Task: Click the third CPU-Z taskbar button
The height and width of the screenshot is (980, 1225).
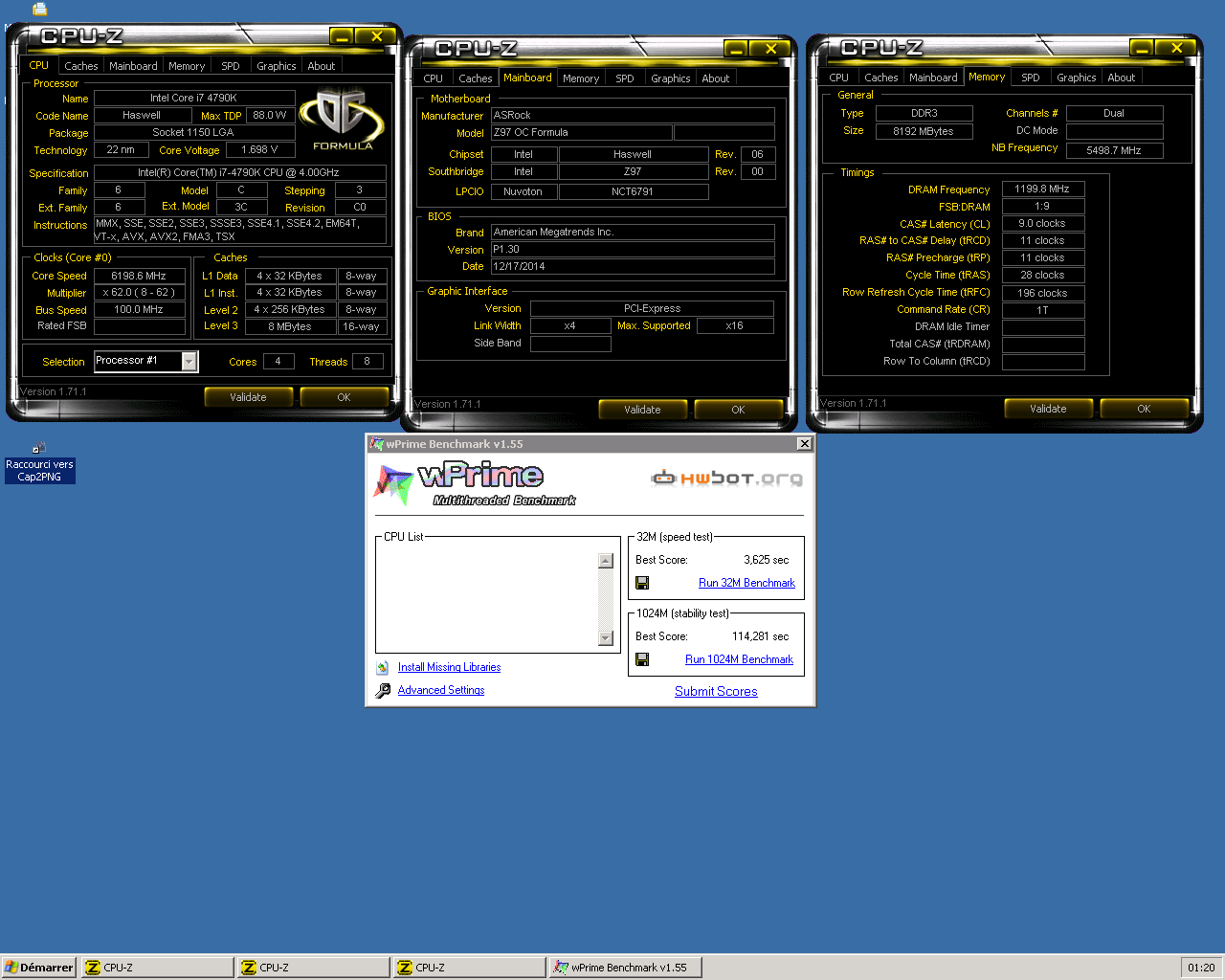Action: [469, 968]
